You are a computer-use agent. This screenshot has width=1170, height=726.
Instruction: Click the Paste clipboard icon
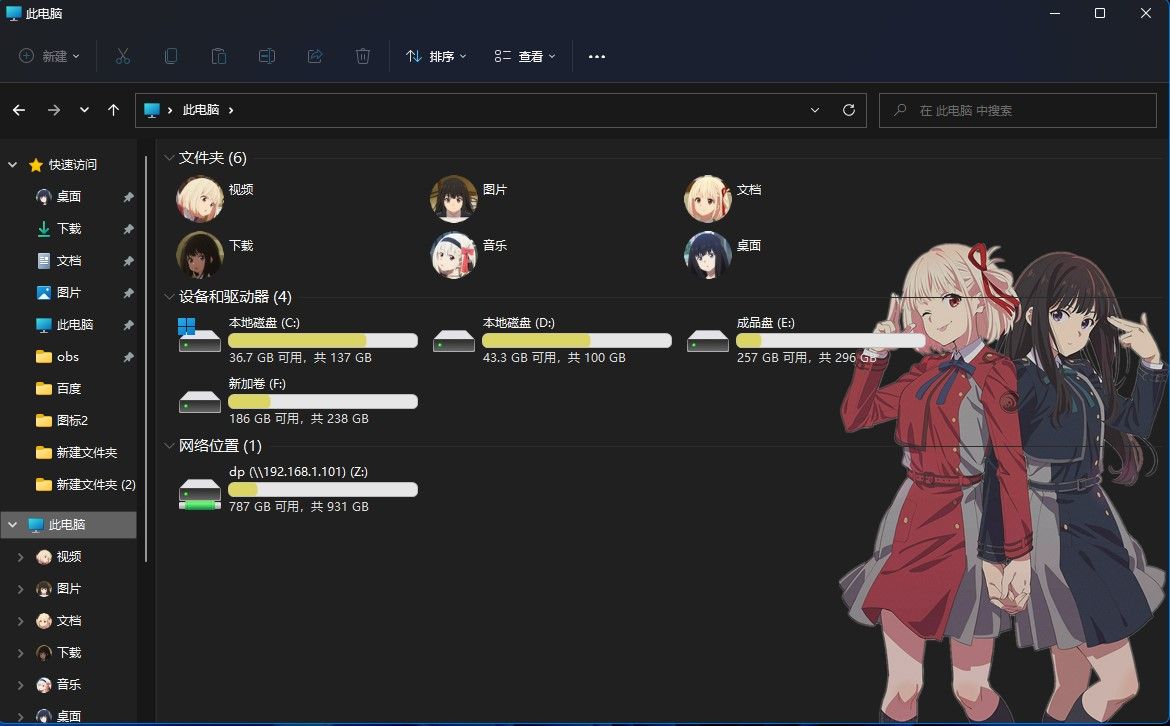coord(219,56)
